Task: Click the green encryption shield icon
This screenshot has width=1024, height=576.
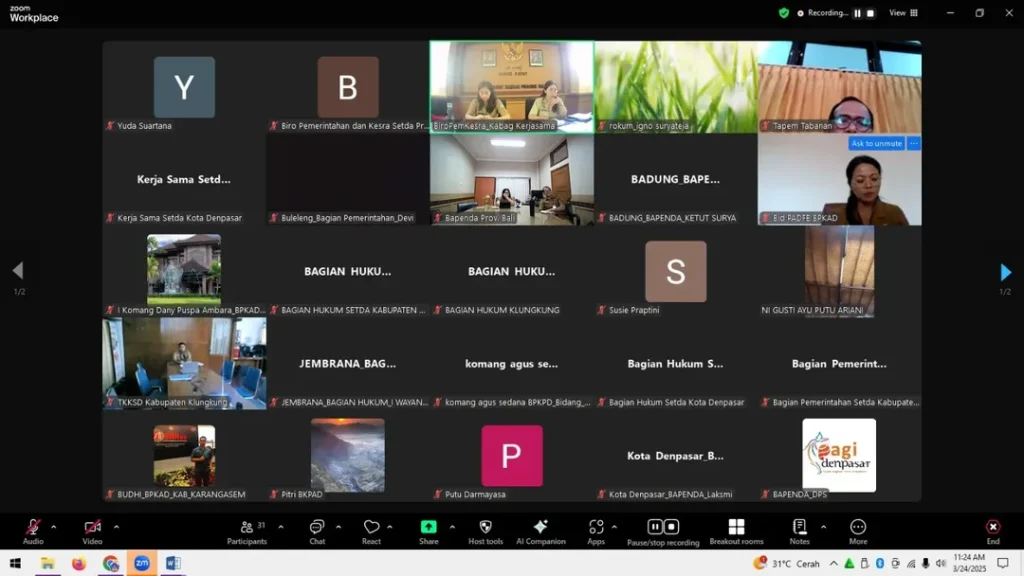Action: click(784, 13)
